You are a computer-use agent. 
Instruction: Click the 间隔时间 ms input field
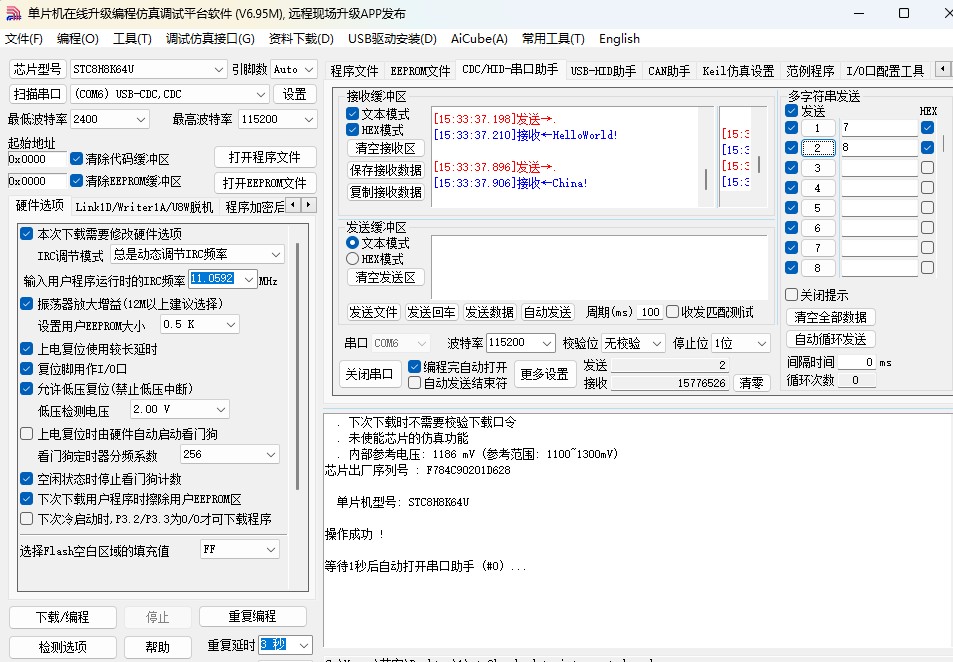pyautogui.click(x=856, y=362)
